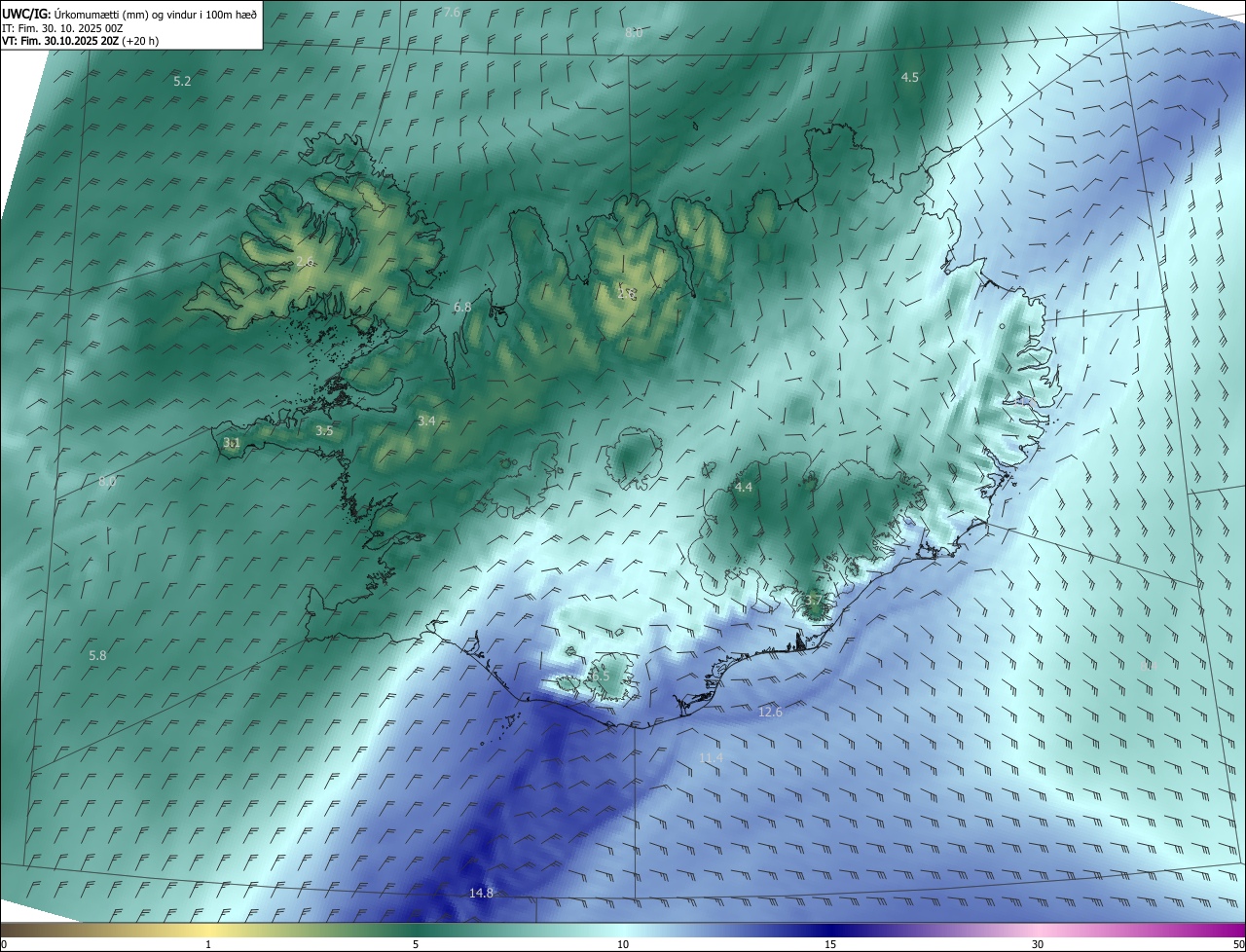
Task: Click the 3.1 value label on the map
Action: (232, 442)
